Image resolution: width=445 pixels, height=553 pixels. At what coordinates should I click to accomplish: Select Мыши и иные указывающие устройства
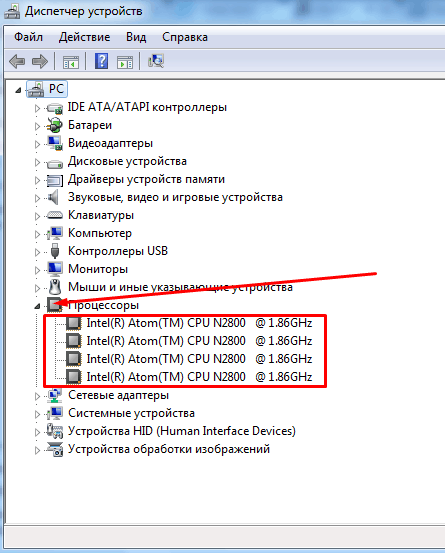[x=180, y=287]
